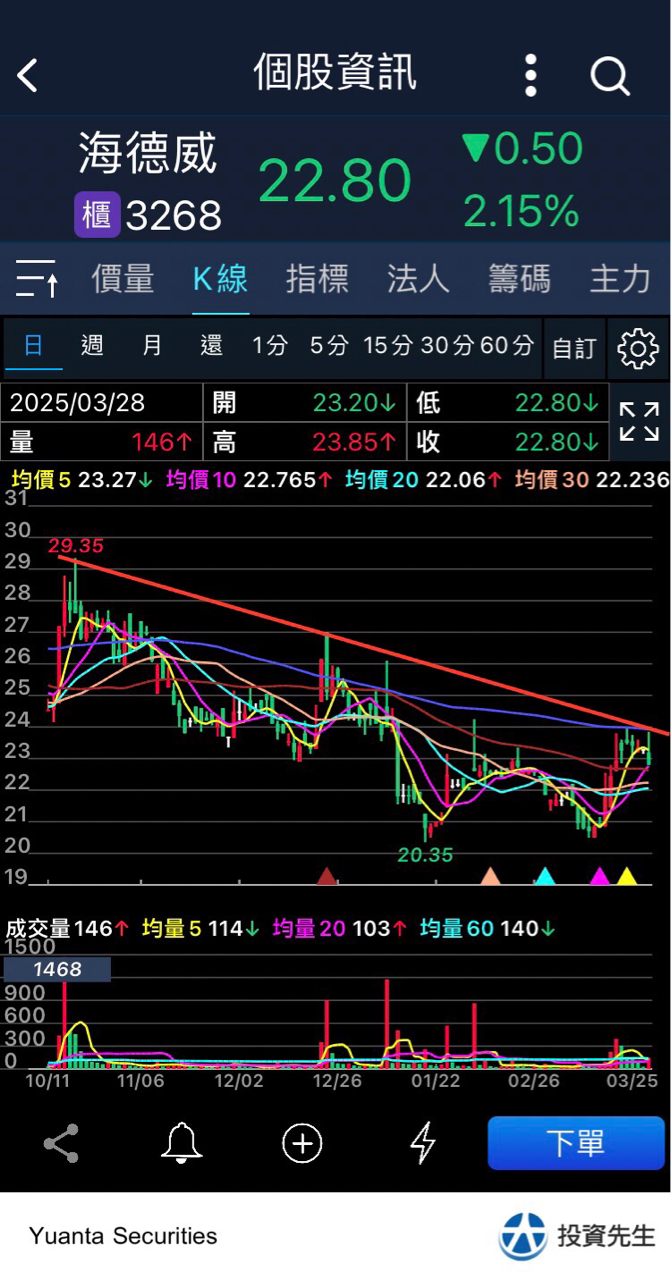Image resolution: width=671 pixels, height=1280 pixels.
Task: Go back with the left arrow
Action: (28, 75)
